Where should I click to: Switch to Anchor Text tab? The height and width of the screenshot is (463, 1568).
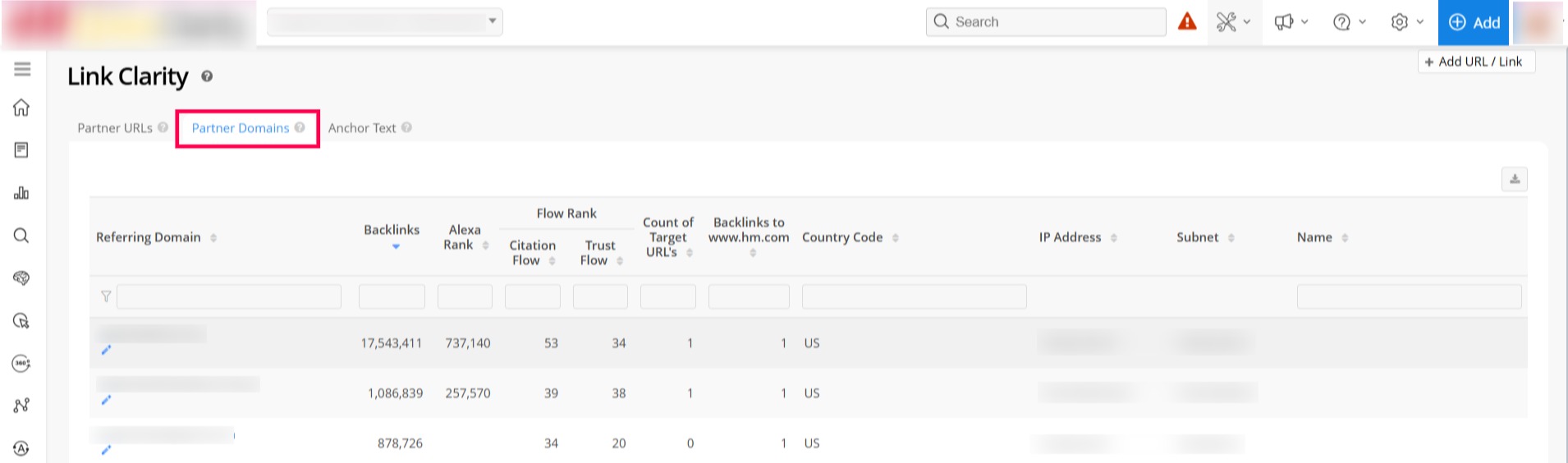coord(362,128)
